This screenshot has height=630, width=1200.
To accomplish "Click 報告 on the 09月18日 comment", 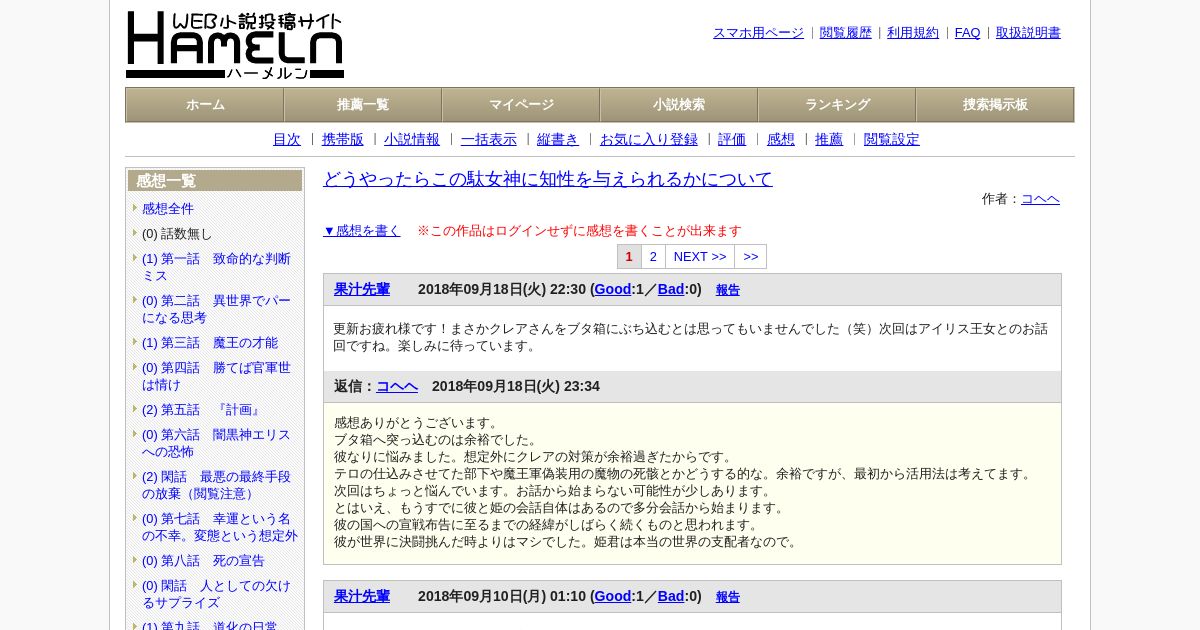I will tap(728, 290).
